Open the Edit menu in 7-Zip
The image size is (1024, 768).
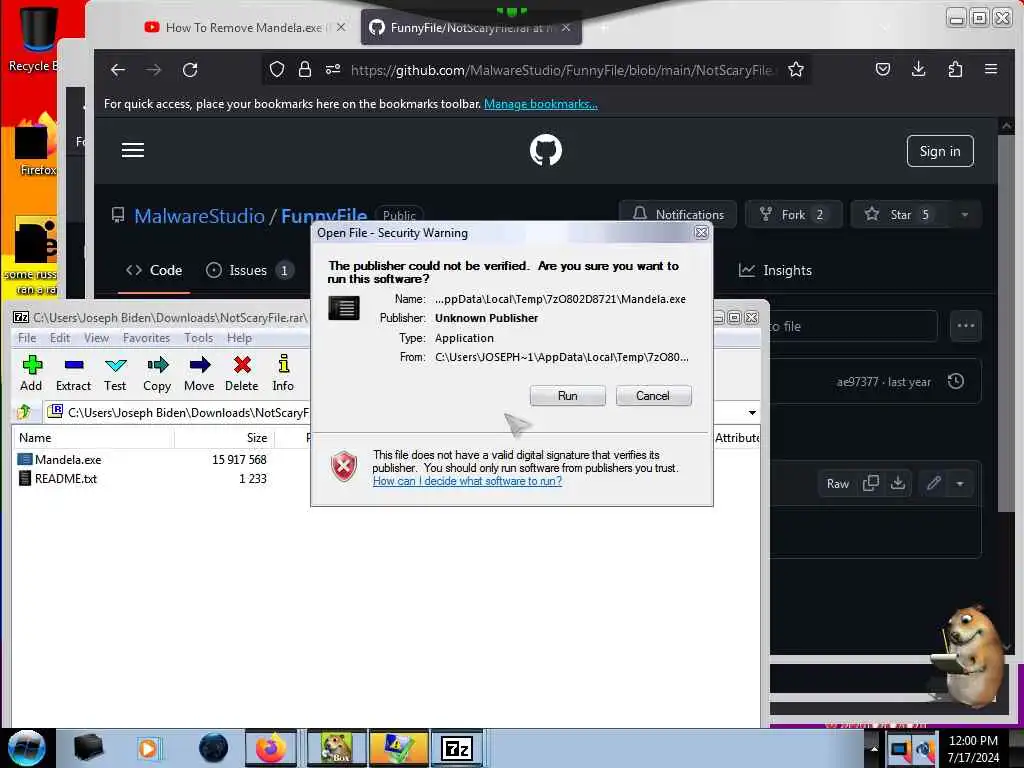[x=59, y=338]
